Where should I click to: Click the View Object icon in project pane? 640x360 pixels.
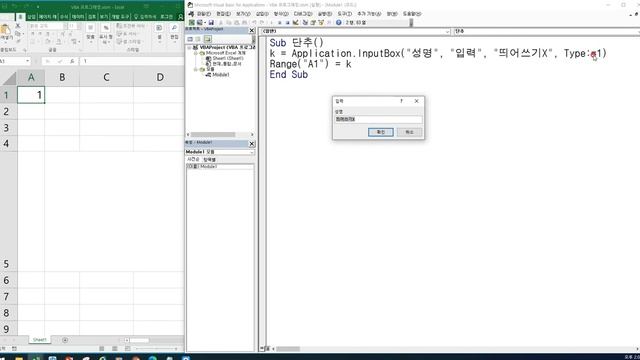(x=198, y=39)
